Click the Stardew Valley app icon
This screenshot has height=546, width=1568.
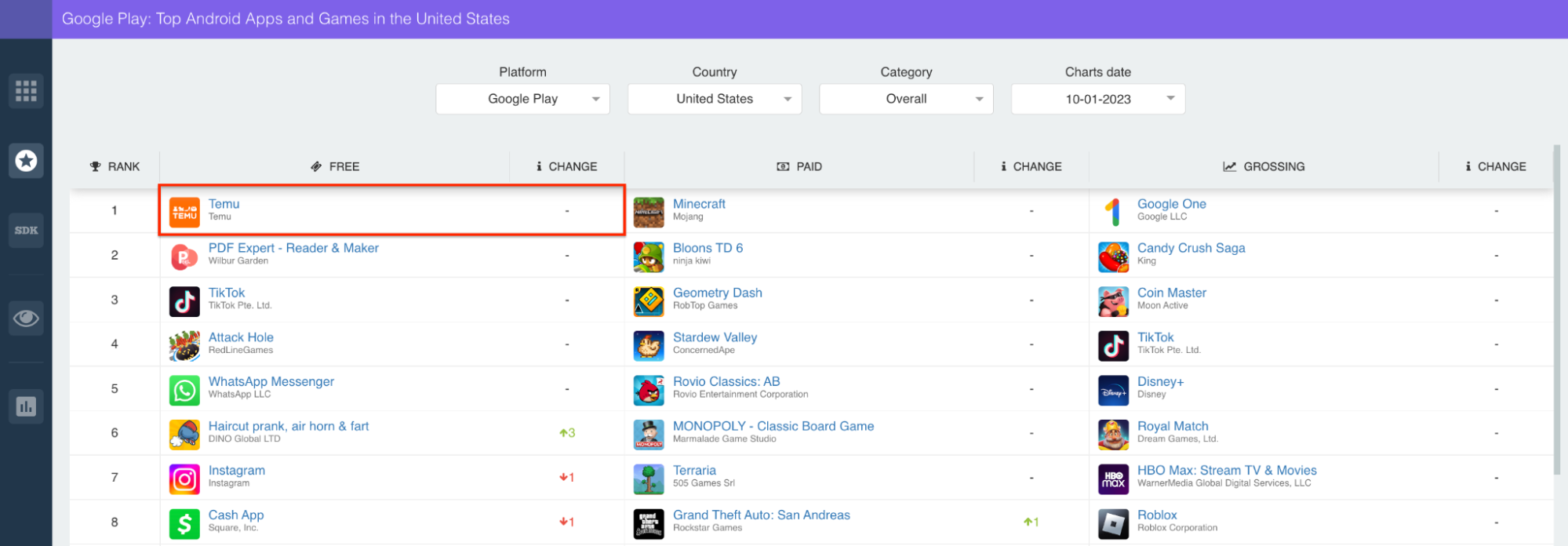[x=649, y=345]
